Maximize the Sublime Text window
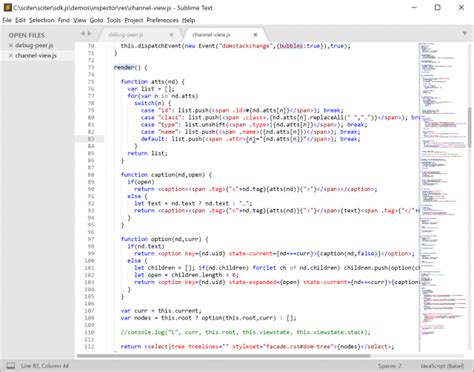The height and width of the screenshot is (372, 474). (438, 7)
